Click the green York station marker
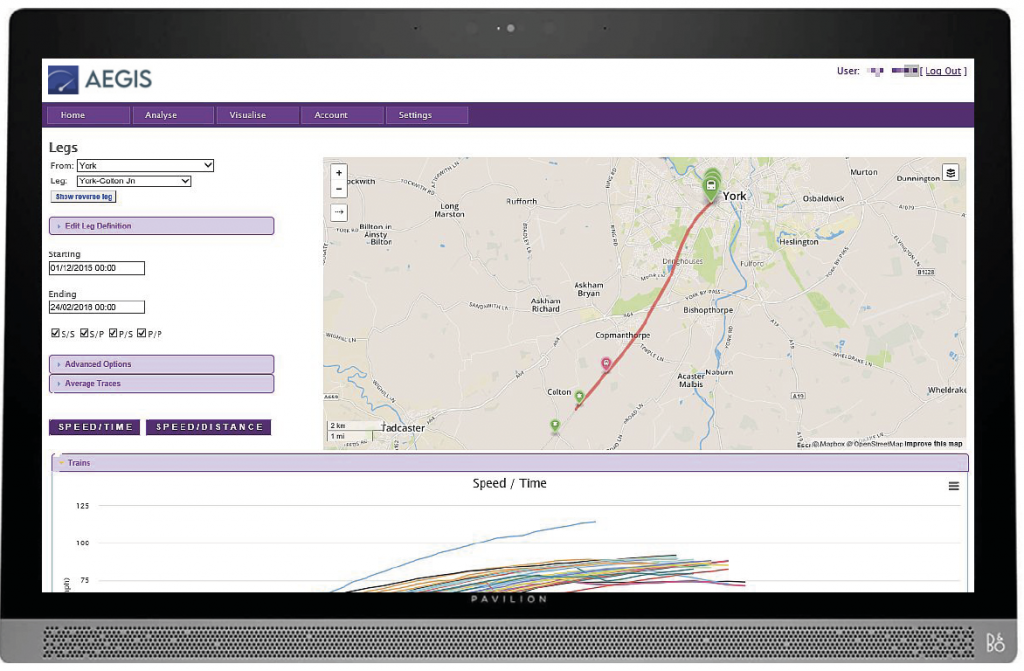Screen dimensions: 1024x671 tap(711, 186)
